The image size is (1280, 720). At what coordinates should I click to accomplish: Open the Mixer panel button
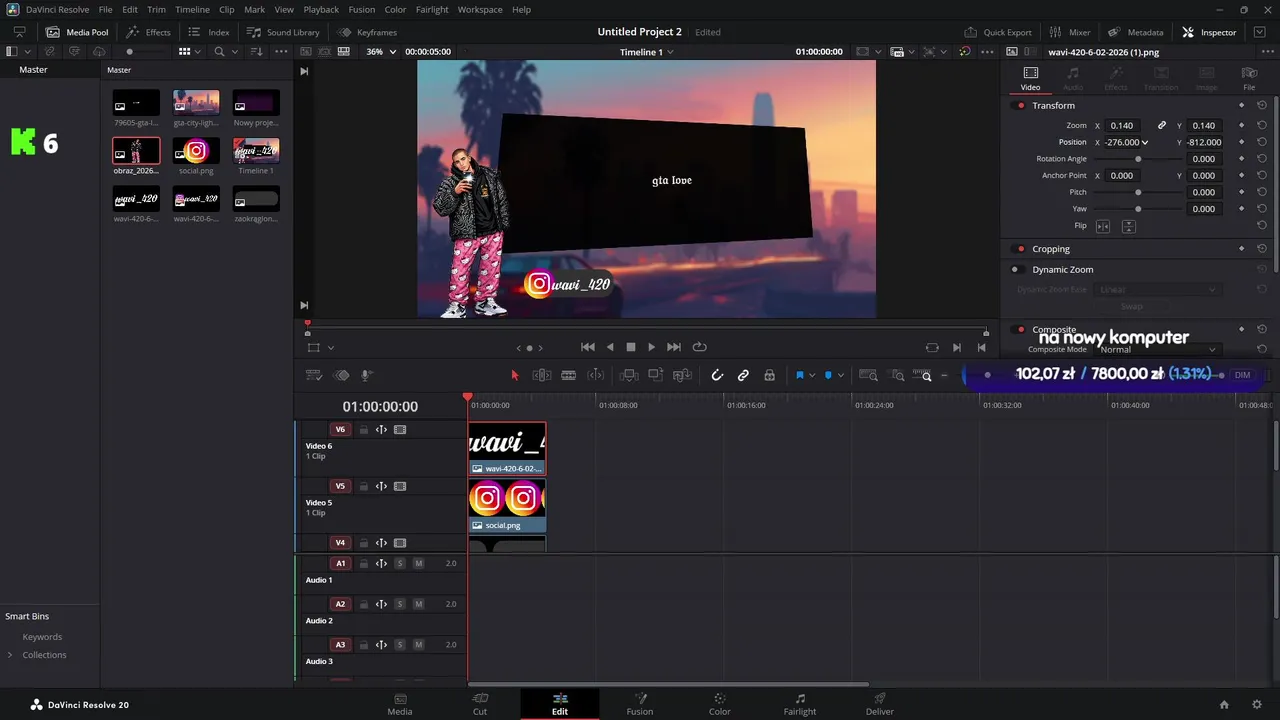[x=1070, y=32]
